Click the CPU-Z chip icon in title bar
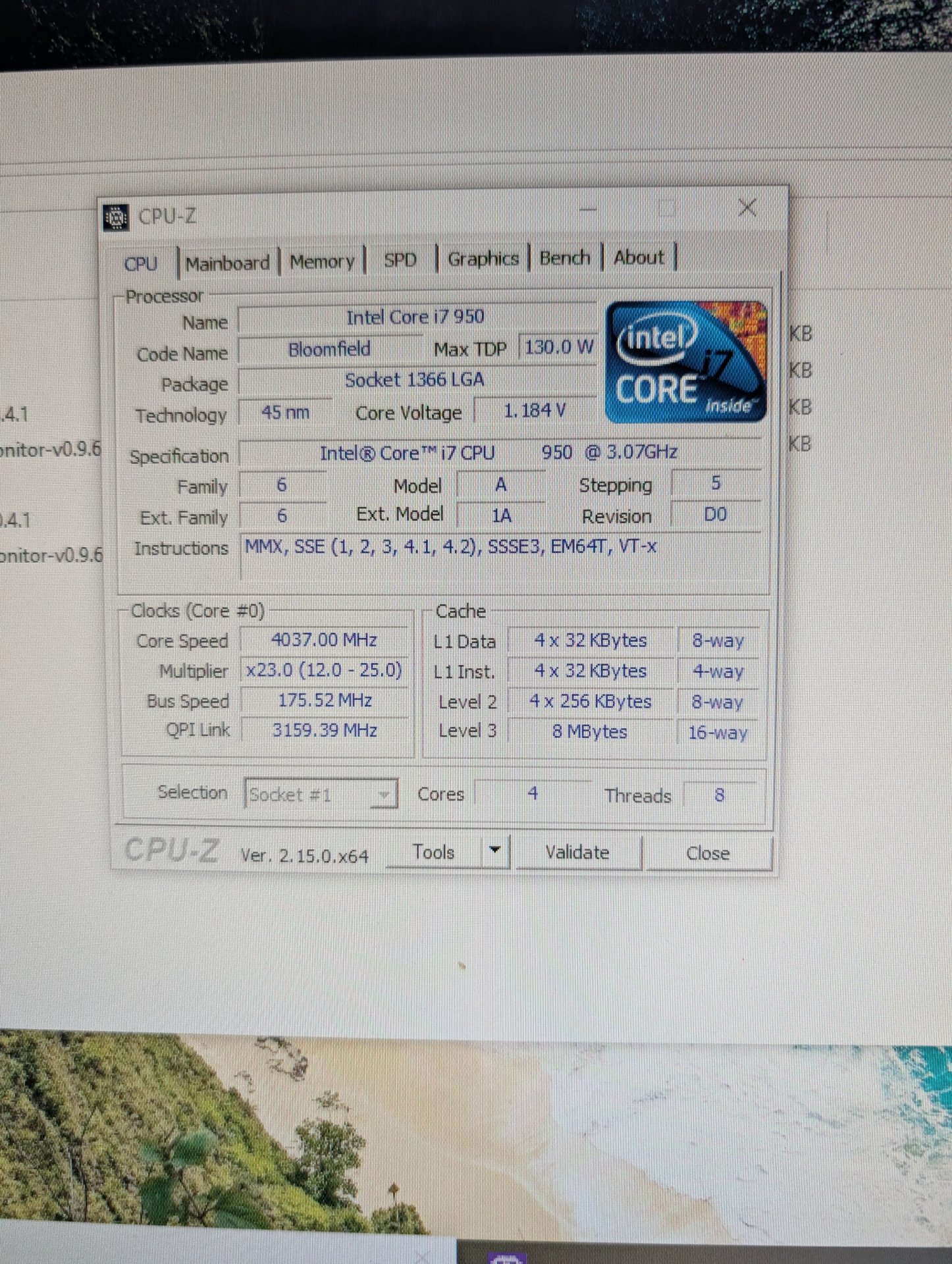Screen dimensions: 952x1264 pyautogui.click(x=117, y=217)
